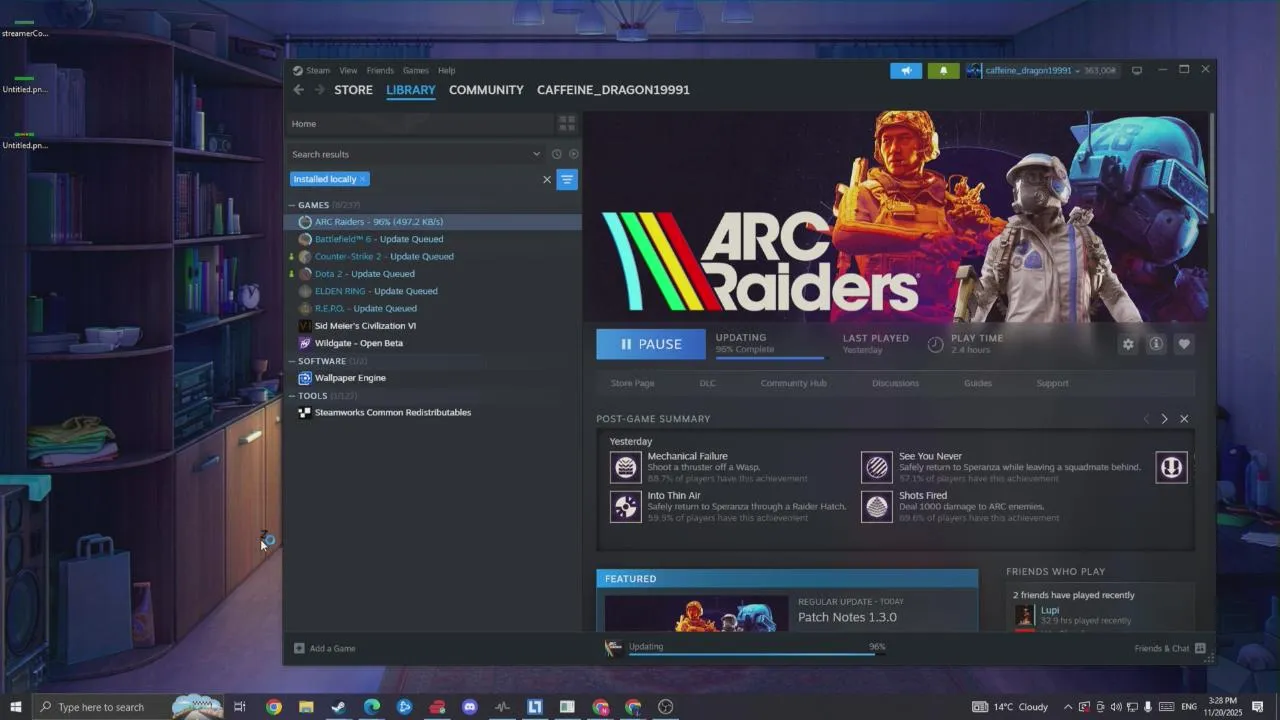Open the Discussions link
1280x720 pixels.
pos(895,383)
